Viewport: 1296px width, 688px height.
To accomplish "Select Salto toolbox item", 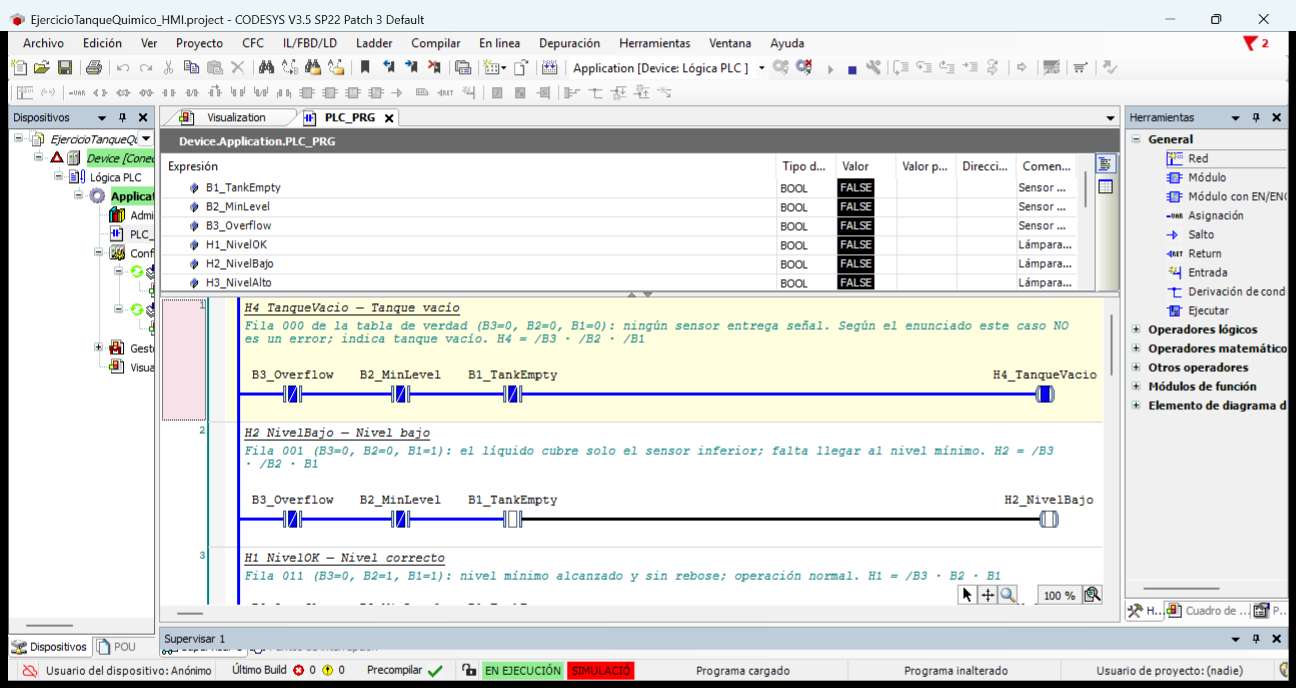I will tap(1190, 234).
